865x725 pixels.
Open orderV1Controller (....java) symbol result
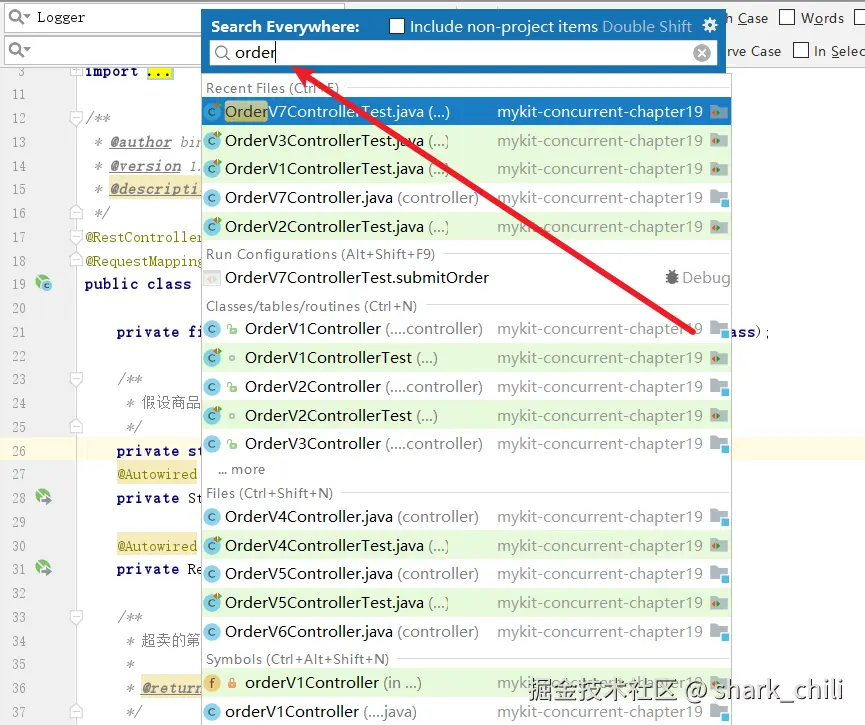pyautogui.click(x=466, y=712)
